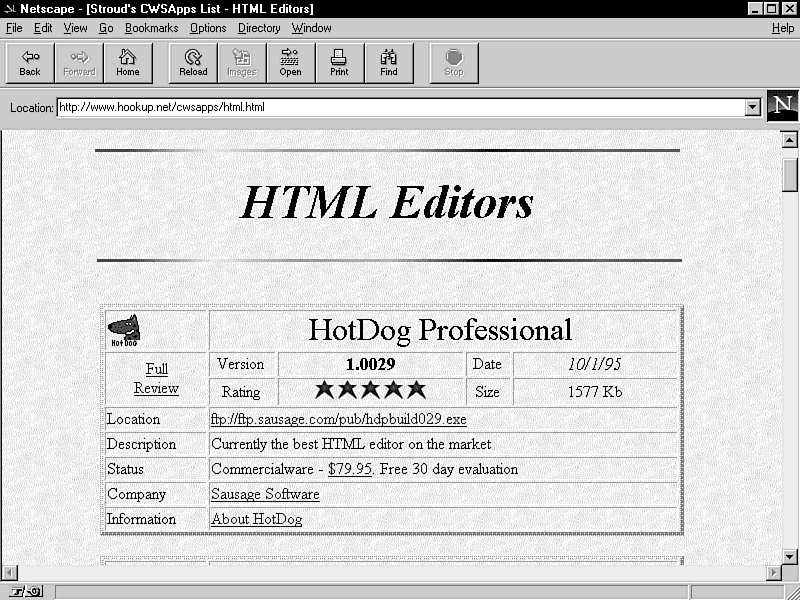Viewport: 800px width, 600px height.
Task: Expand the Location history dropdown arrow
Action: 752,107
